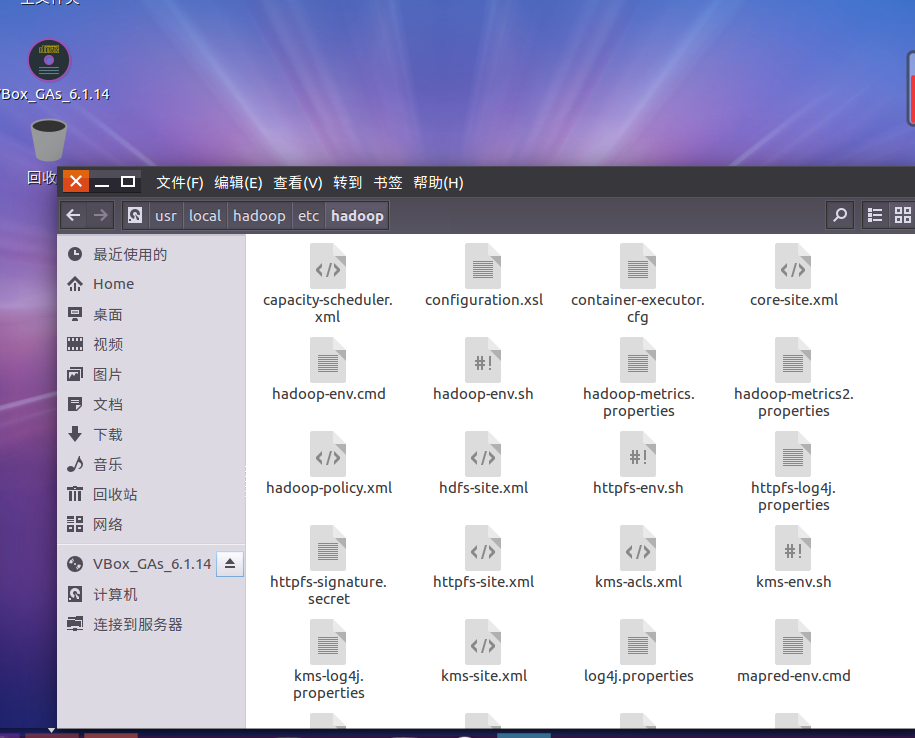Image resolution: width=915 pixels, height=738 pixels.
Task: Select core-site.xml file icon
Action: click(793, 266)
